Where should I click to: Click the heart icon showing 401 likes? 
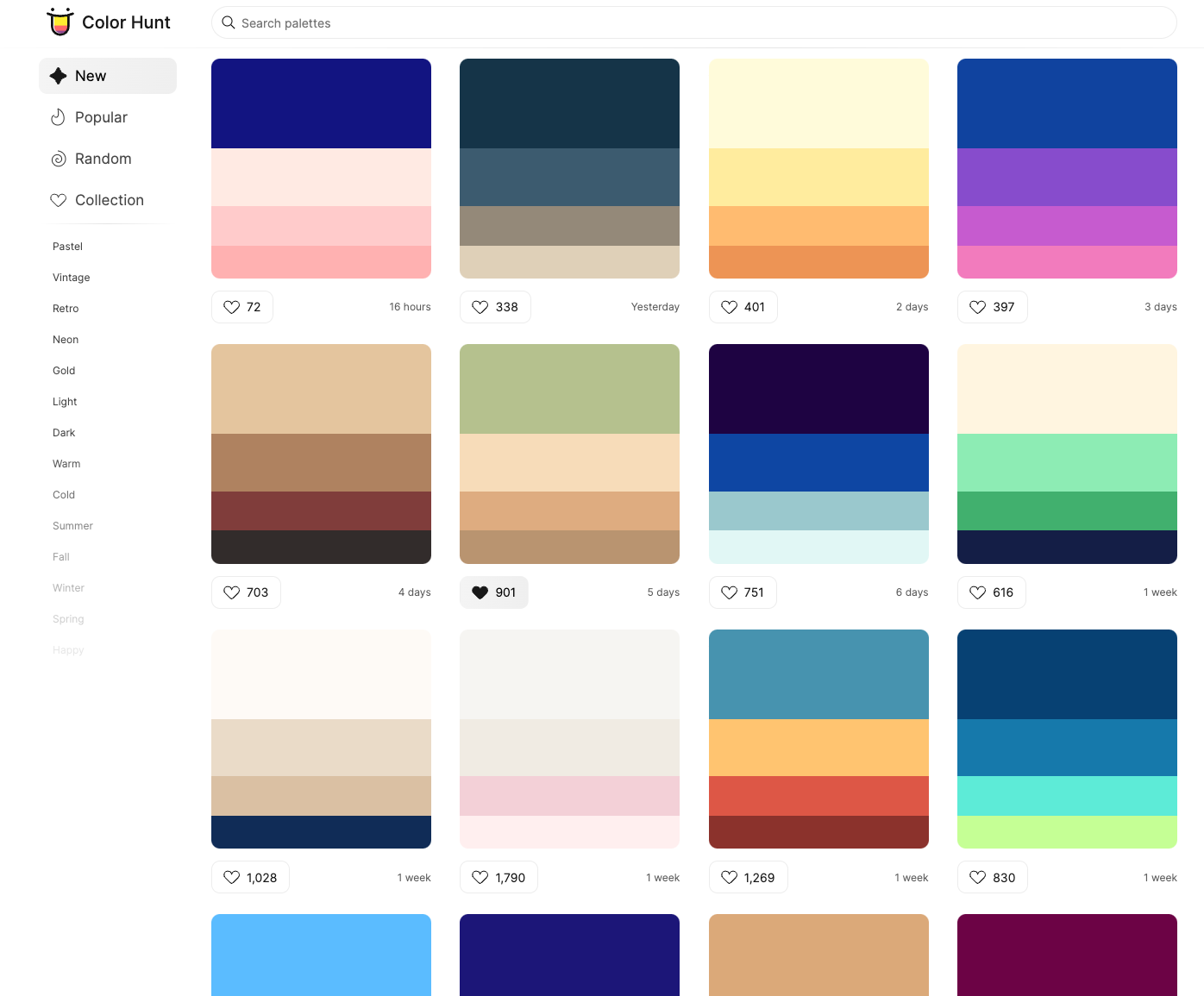(x=731, y=307)
